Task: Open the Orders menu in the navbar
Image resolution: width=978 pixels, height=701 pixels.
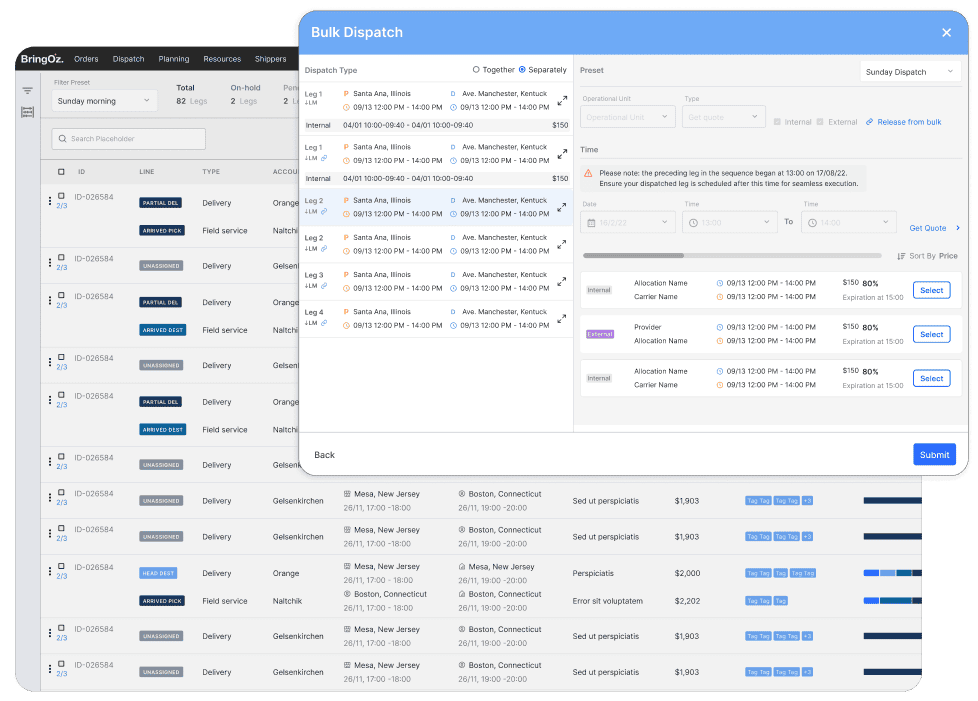Action: (86, 59)
